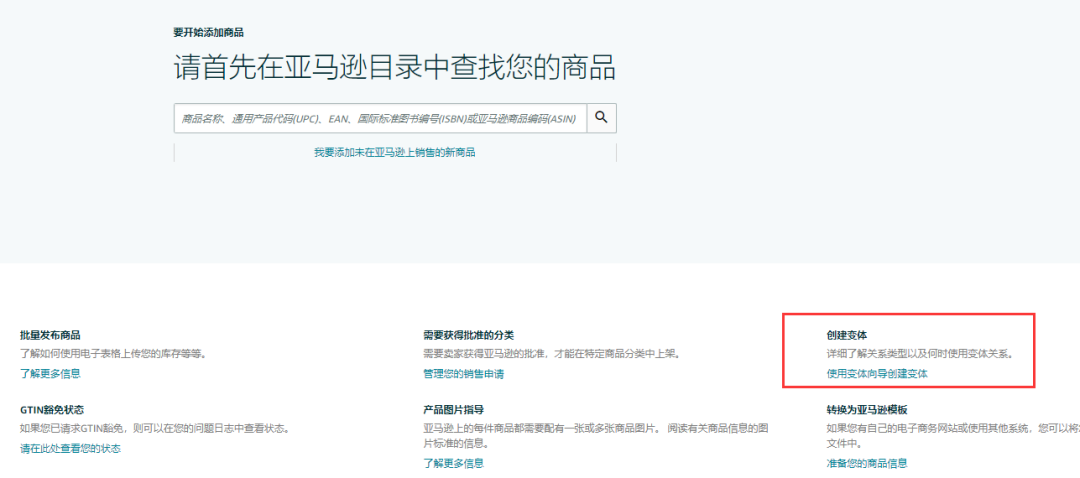Open 了解更多信息 under 产品图片指导
This screenshot has height=478, width=1080.
[453, 463]
